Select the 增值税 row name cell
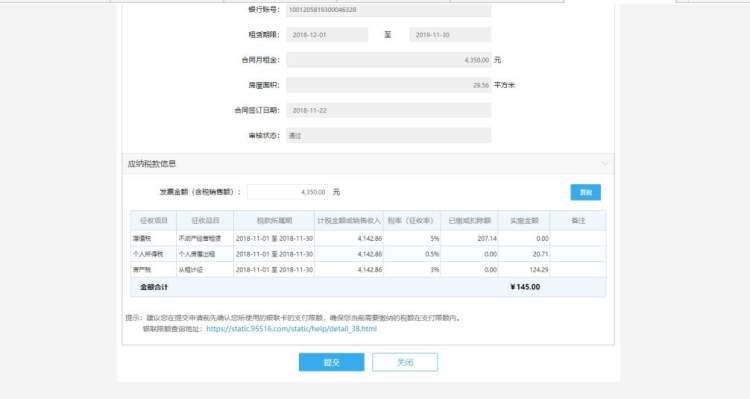The height and width of the screenshot is (399, 750). click(154, 238)
